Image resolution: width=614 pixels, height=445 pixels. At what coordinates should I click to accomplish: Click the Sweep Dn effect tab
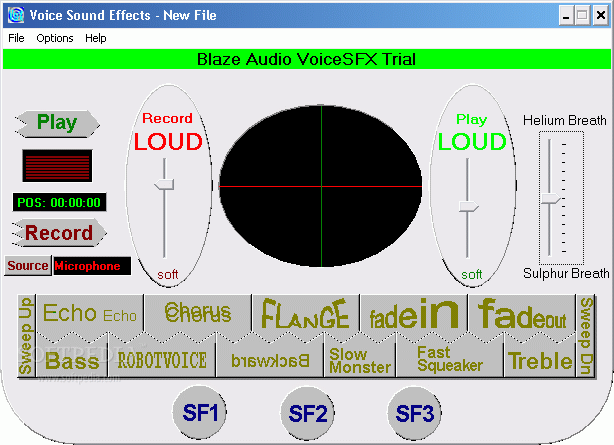pyautogui.click(x=586, y=336)
